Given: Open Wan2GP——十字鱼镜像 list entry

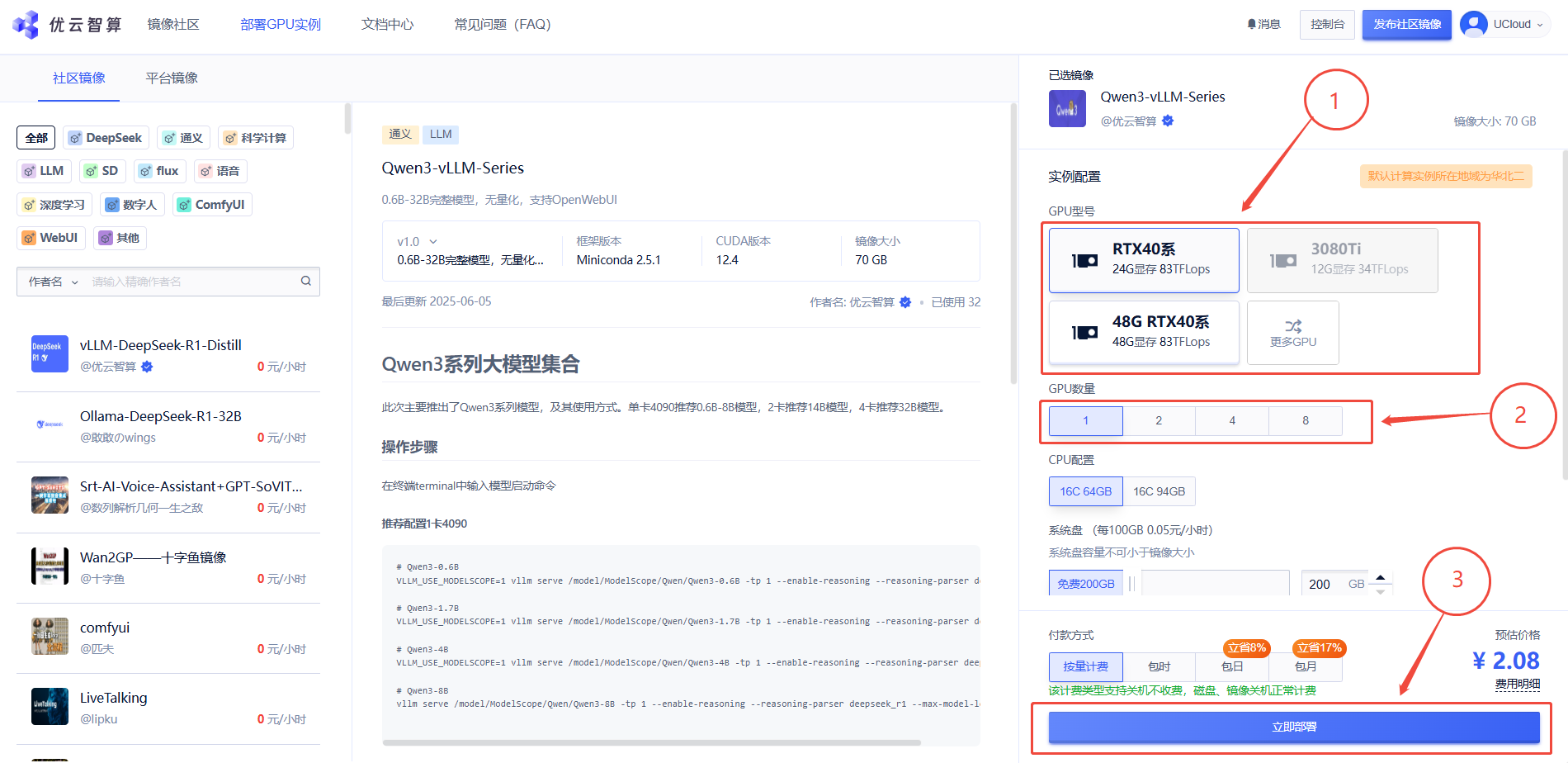Looking at the screenshot, I should pos(168,567).
